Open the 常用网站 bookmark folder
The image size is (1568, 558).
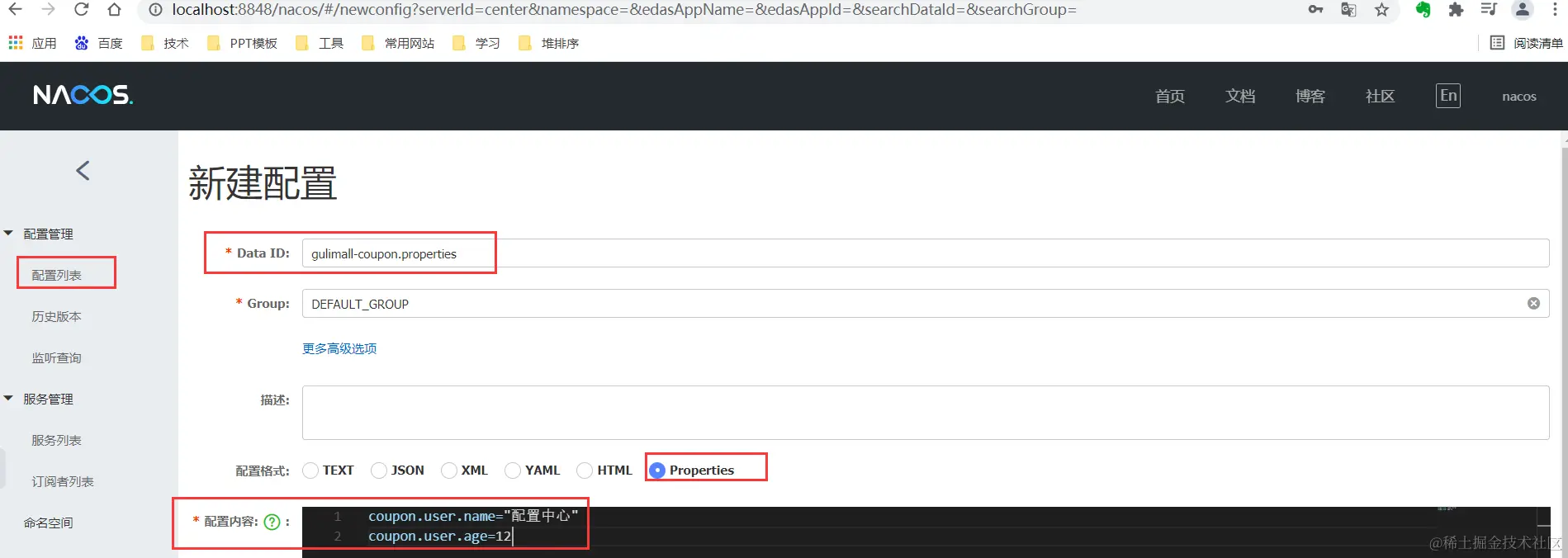point(398,43)
